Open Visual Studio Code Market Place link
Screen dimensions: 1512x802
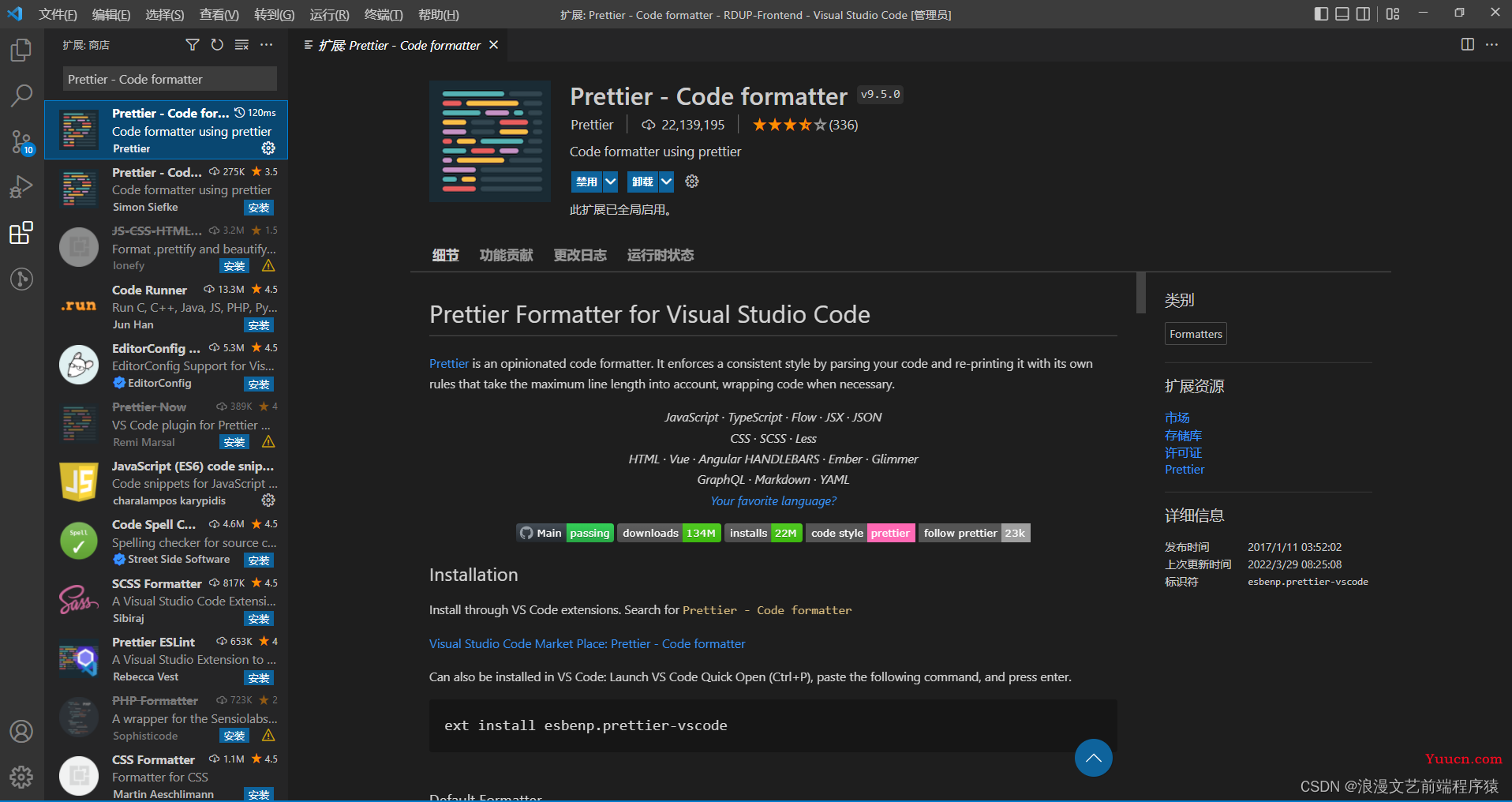587,643
